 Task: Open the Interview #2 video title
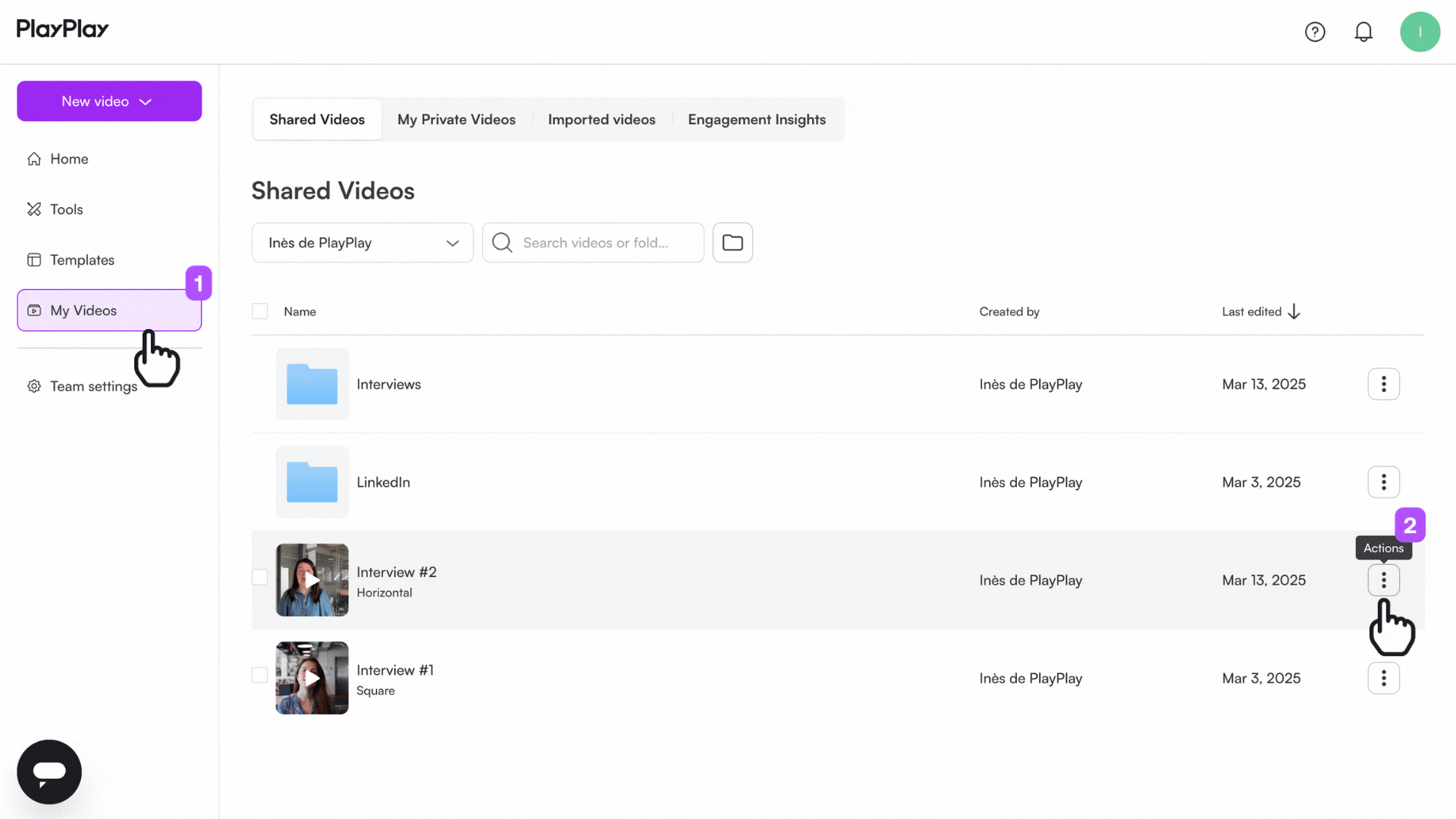[x=397, y=573]
